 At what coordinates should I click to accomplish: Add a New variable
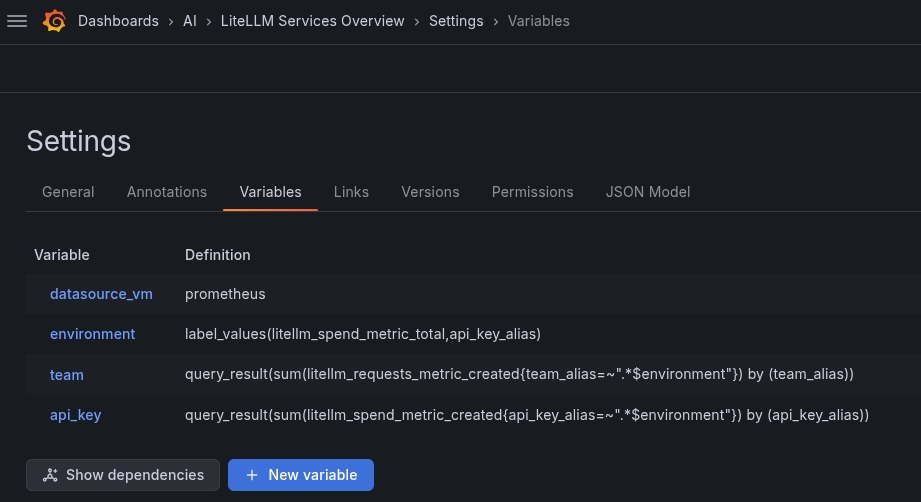[301, 475]
